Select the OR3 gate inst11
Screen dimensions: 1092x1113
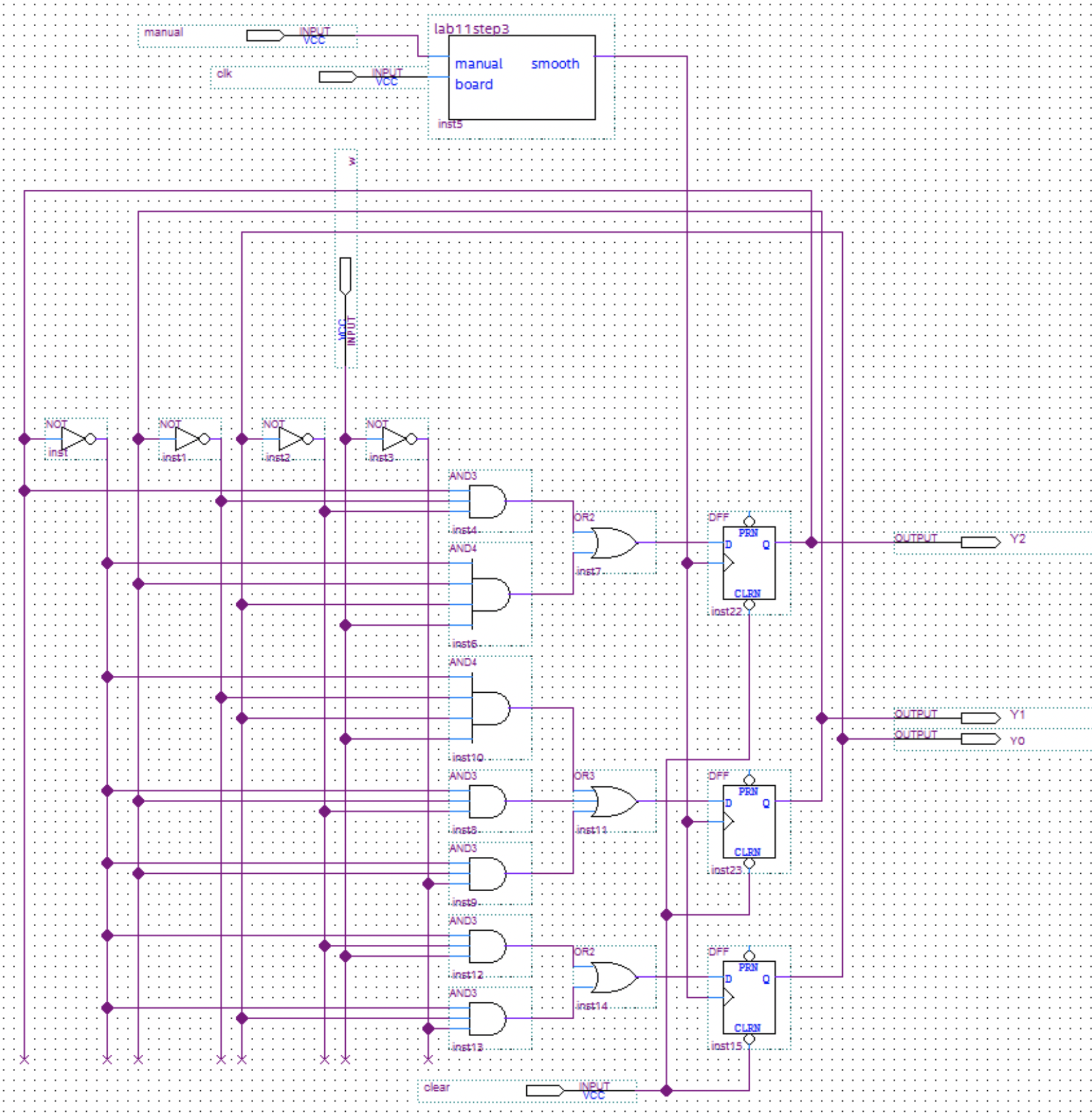614,802
